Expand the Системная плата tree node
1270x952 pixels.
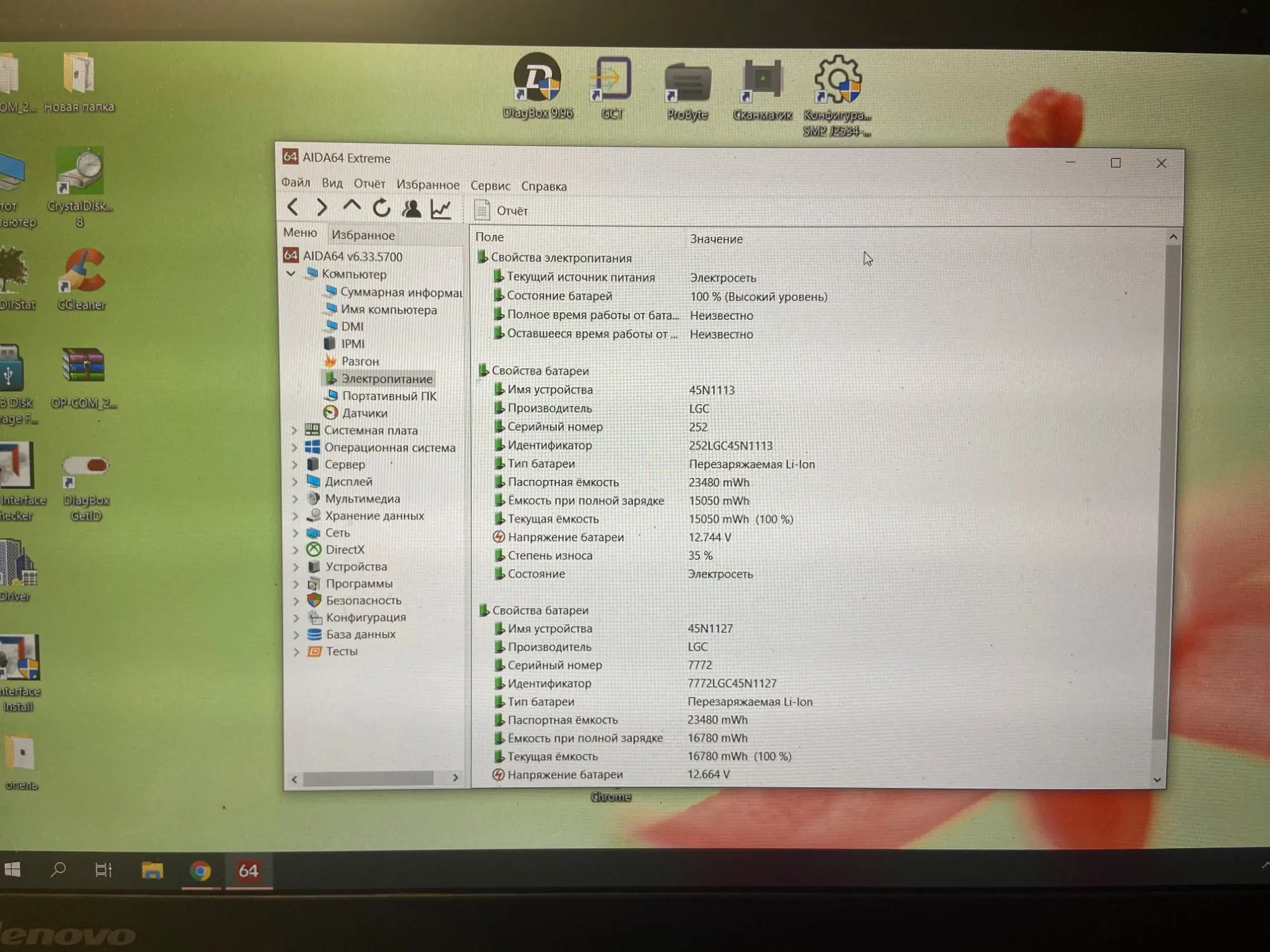click(x=294, y=430)
